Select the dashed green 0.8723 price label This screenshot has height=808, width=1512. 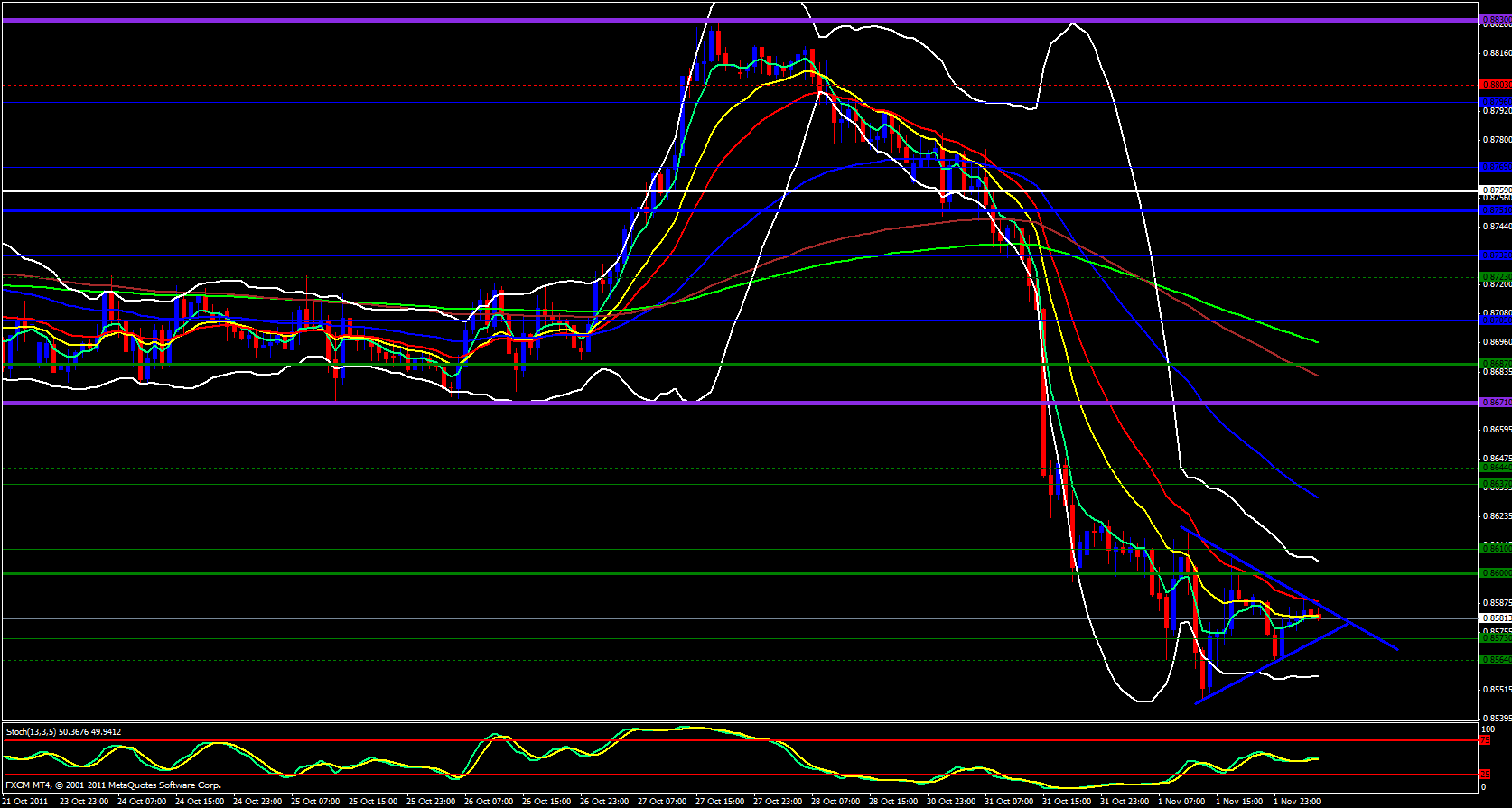coord(1495,276)
